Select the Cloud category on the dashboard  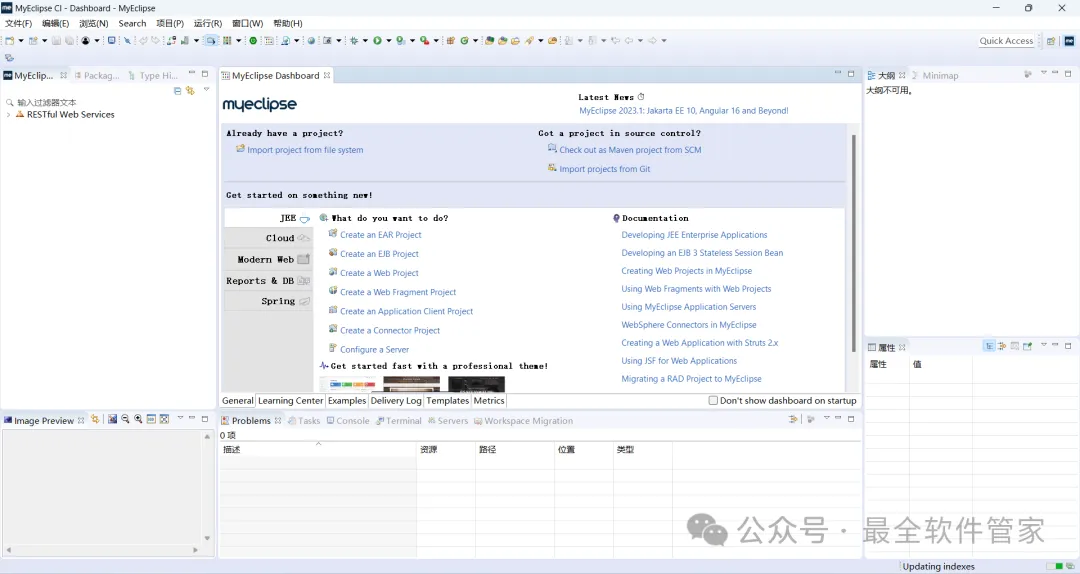pyautogui.click(x=268, y=238)
